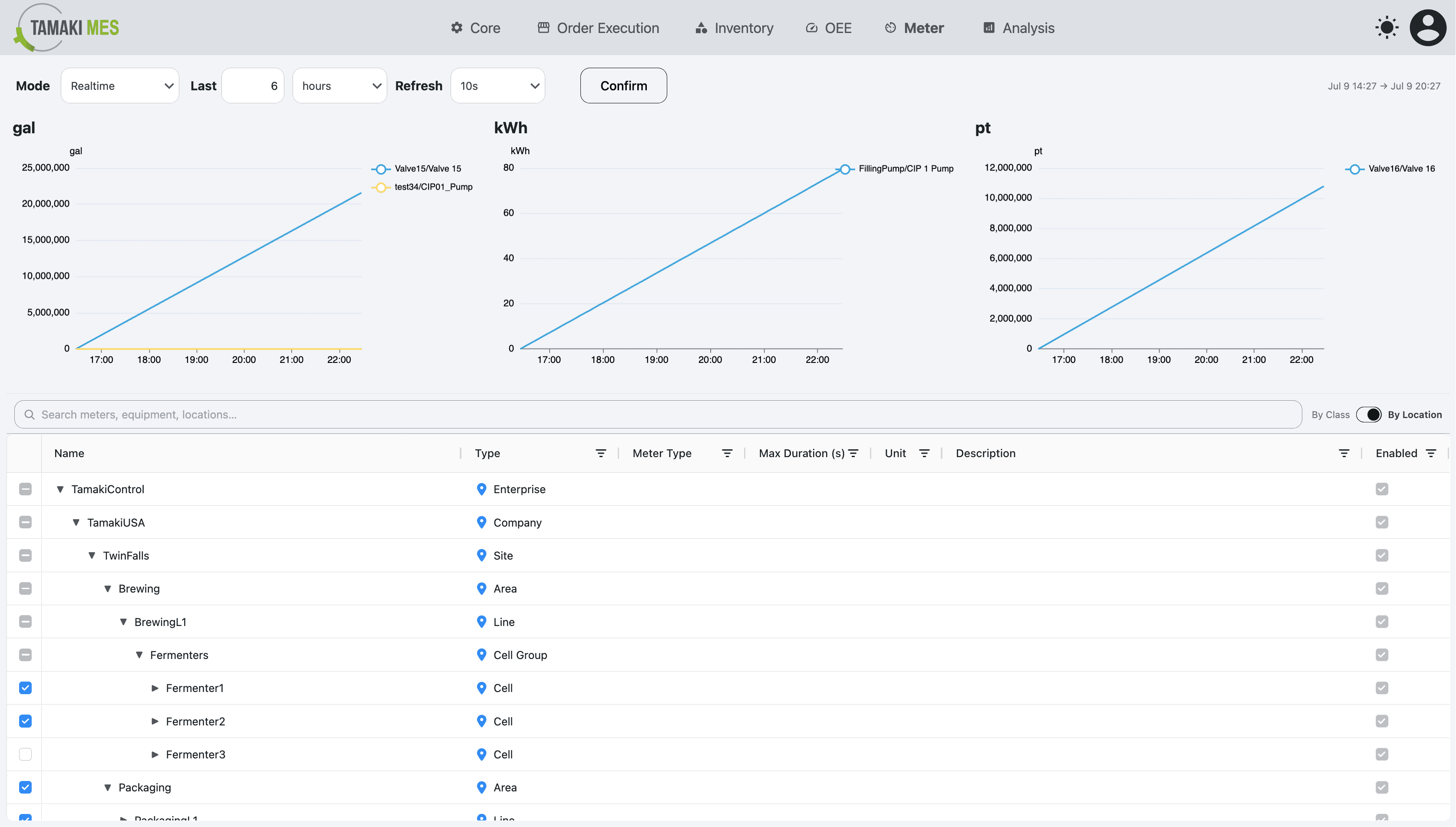
Task: Toggle Enabled checkbox for TwinFalls row
Action: click(1382, 556)
